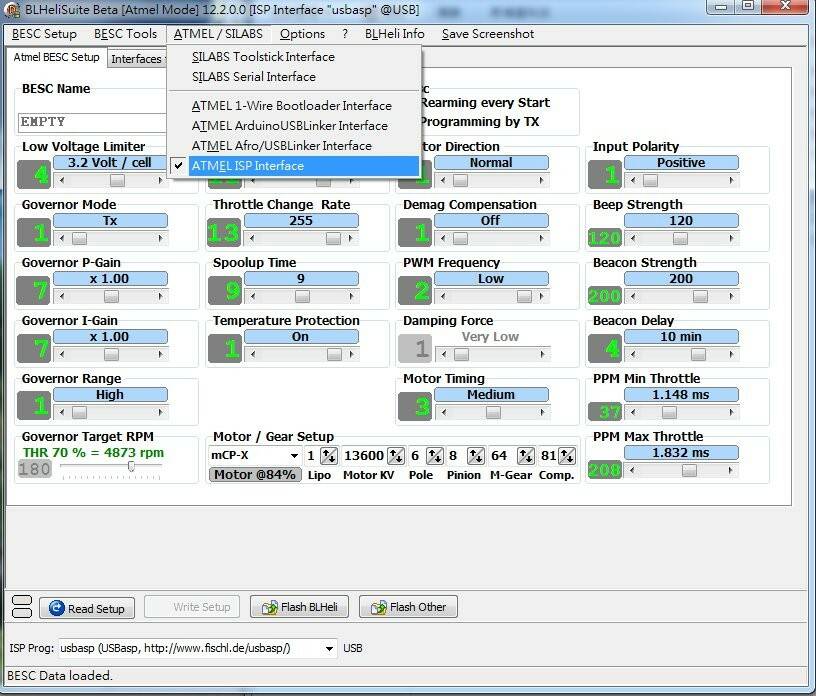Click the Lipo cell count stepper arrows
This screenshot has height=696, width=816.
[x=328, y=456]
